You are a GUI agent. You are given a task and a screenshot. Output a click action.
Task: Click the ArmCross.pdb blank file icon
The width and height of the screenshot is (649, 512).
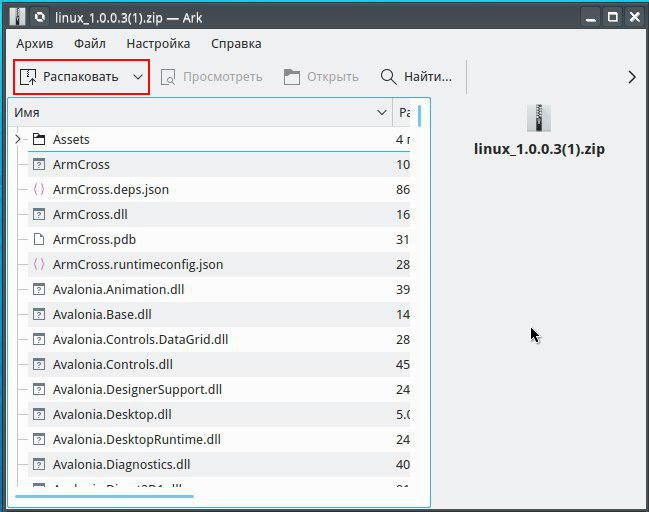point(39,239)
